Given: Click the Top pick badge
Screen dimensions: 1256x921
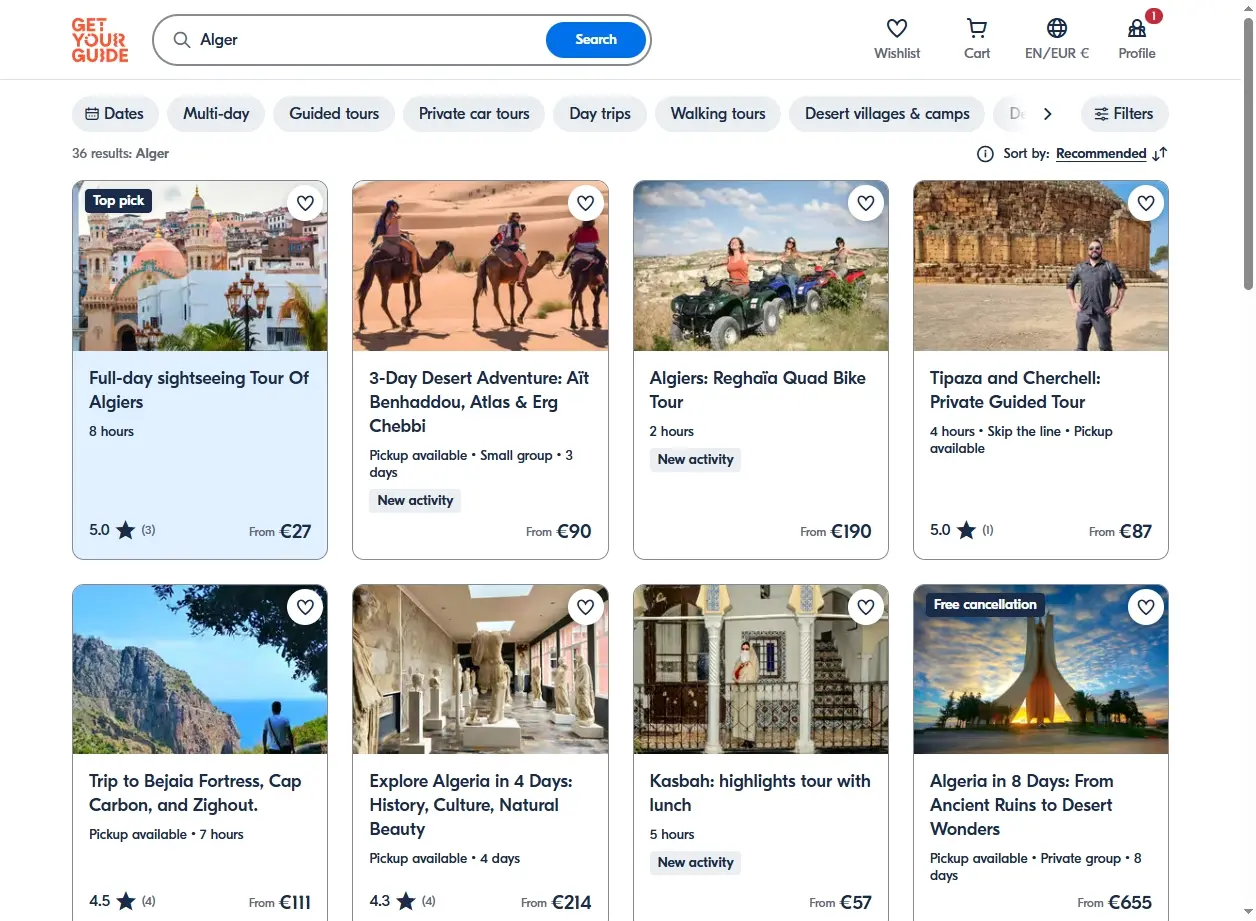Looking at the screenshot, I should pyautogui.click(x=119, y=201).
